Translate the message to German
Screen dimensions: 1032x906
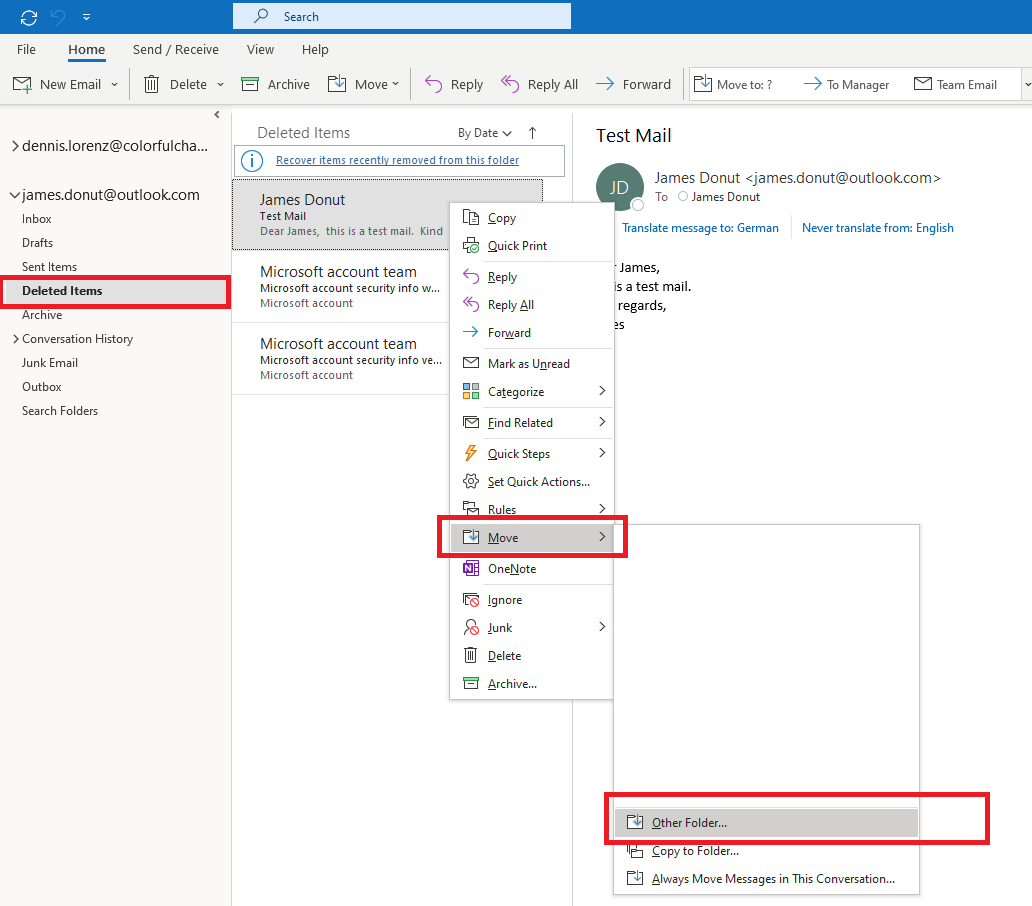tap(701, 227)
